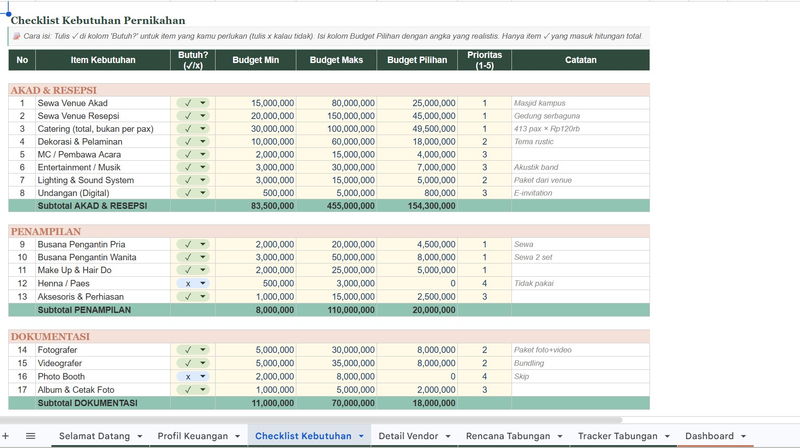
Task: Select the 413 pax × Rp120rb note
Action: click(x=581, y=129)
